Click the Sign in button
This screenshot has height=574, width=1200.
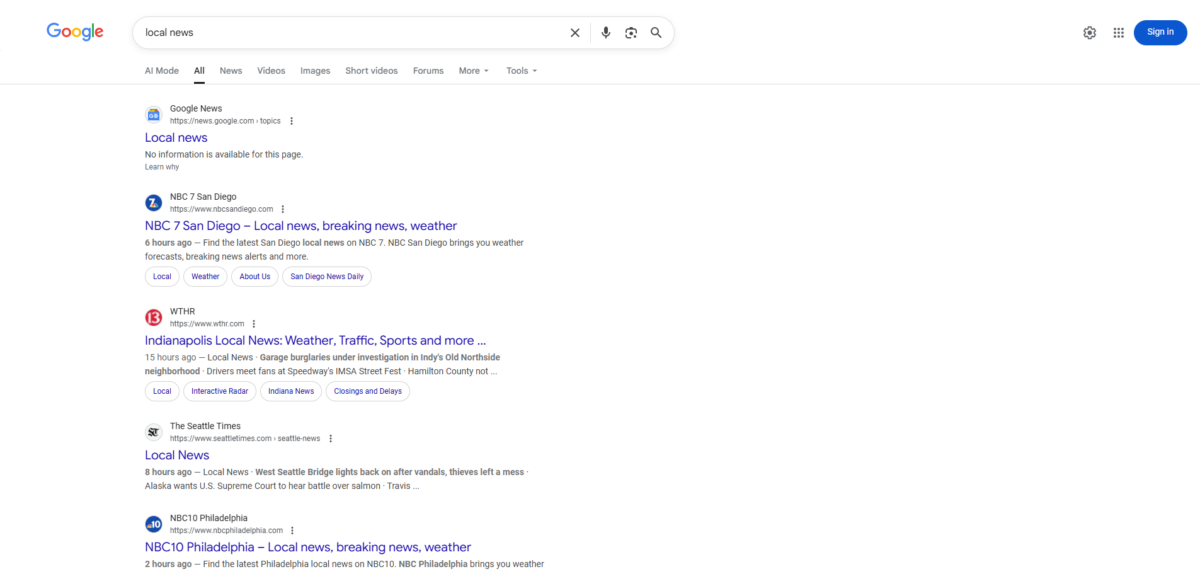pos(1160,32)
